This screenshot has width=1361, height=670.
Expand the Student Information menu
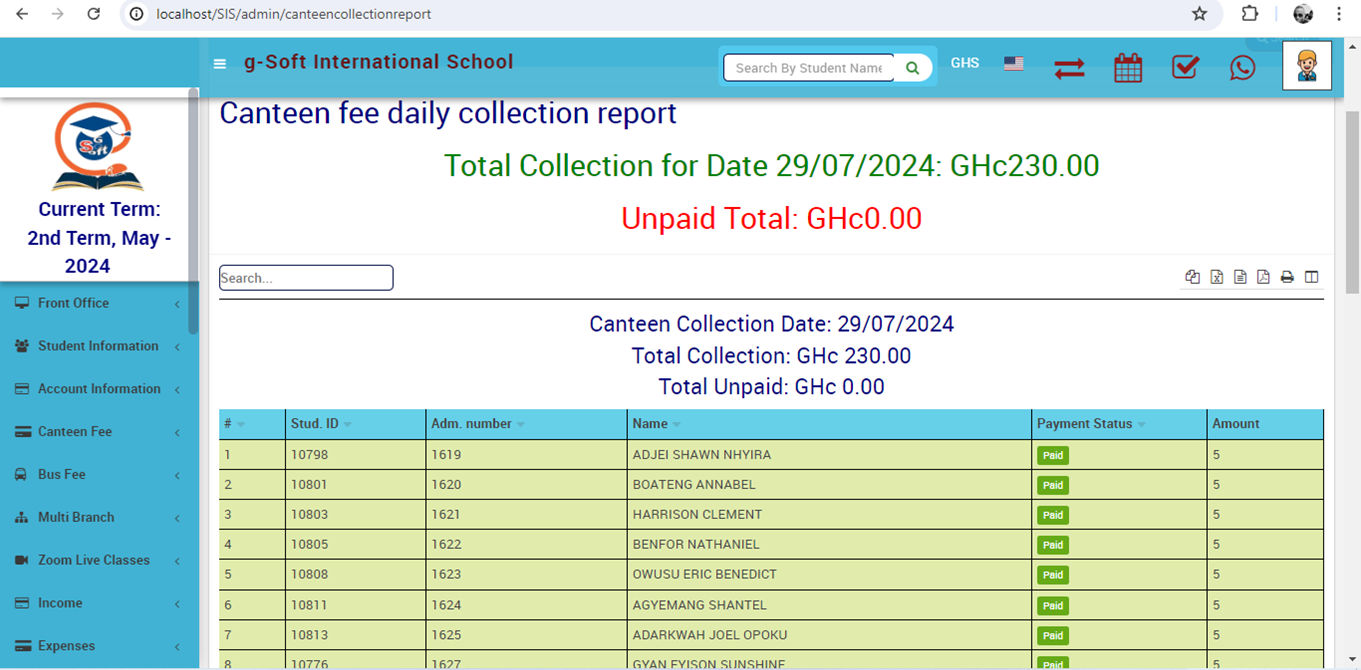click(x=97, y=346)
